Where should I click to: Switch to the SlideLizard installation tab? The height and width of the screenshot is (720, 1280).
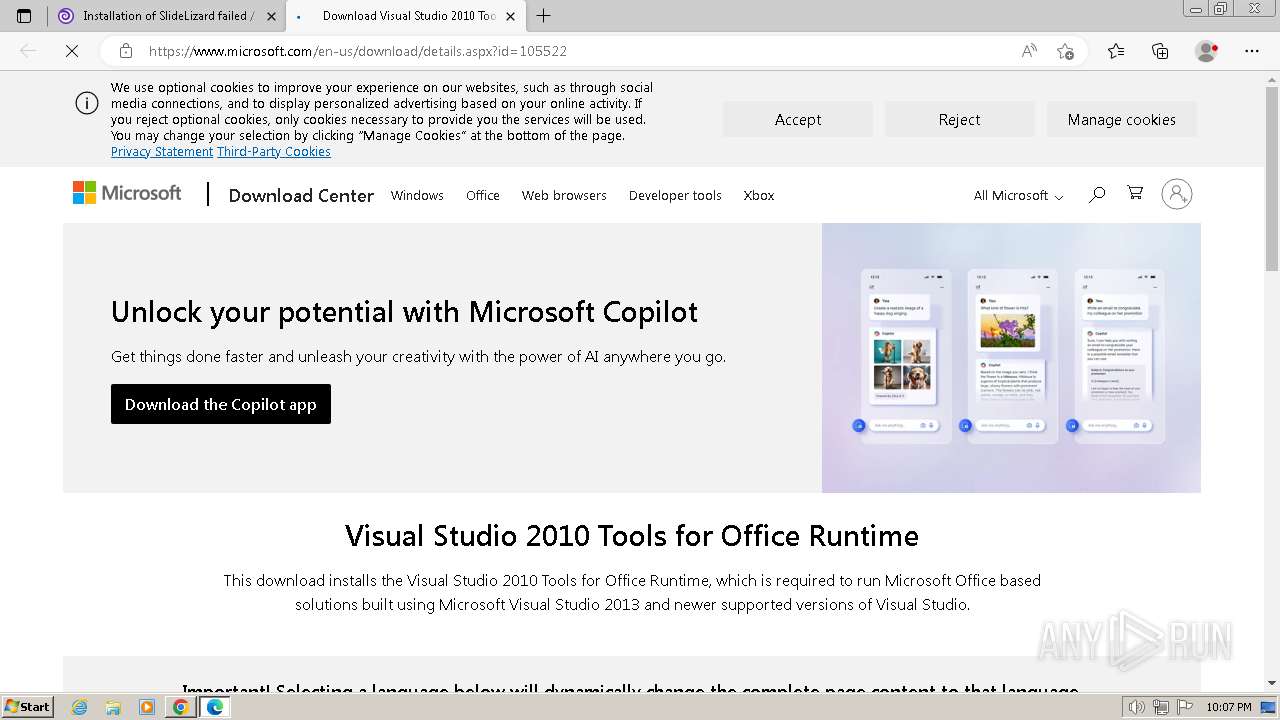point(166,16)
